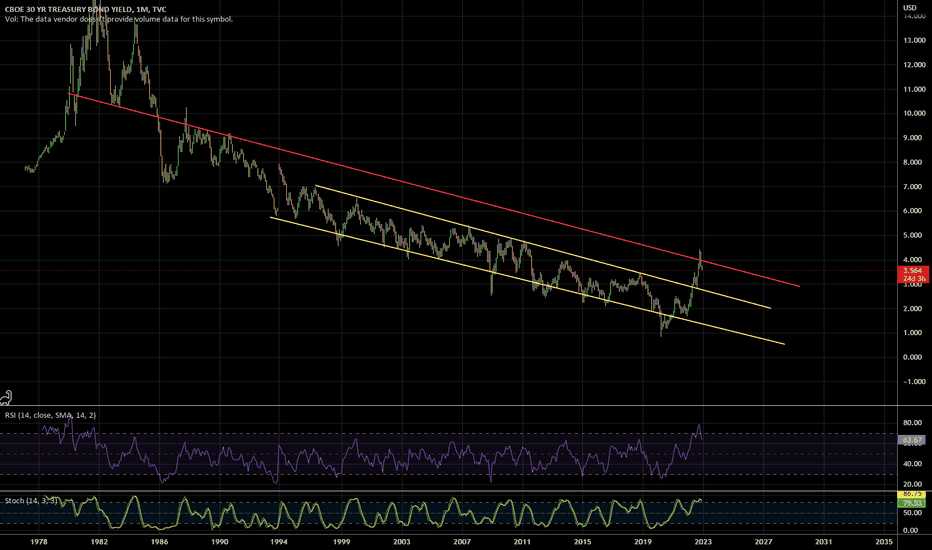This screenshot has width=932, height=550.
Task: Click the 10.000 price axis label
Action: (x=914, y=113)
